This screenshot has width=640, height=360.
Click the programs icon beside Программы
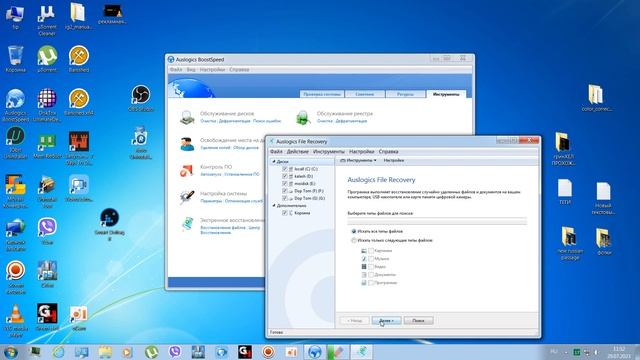pos(364,282)
